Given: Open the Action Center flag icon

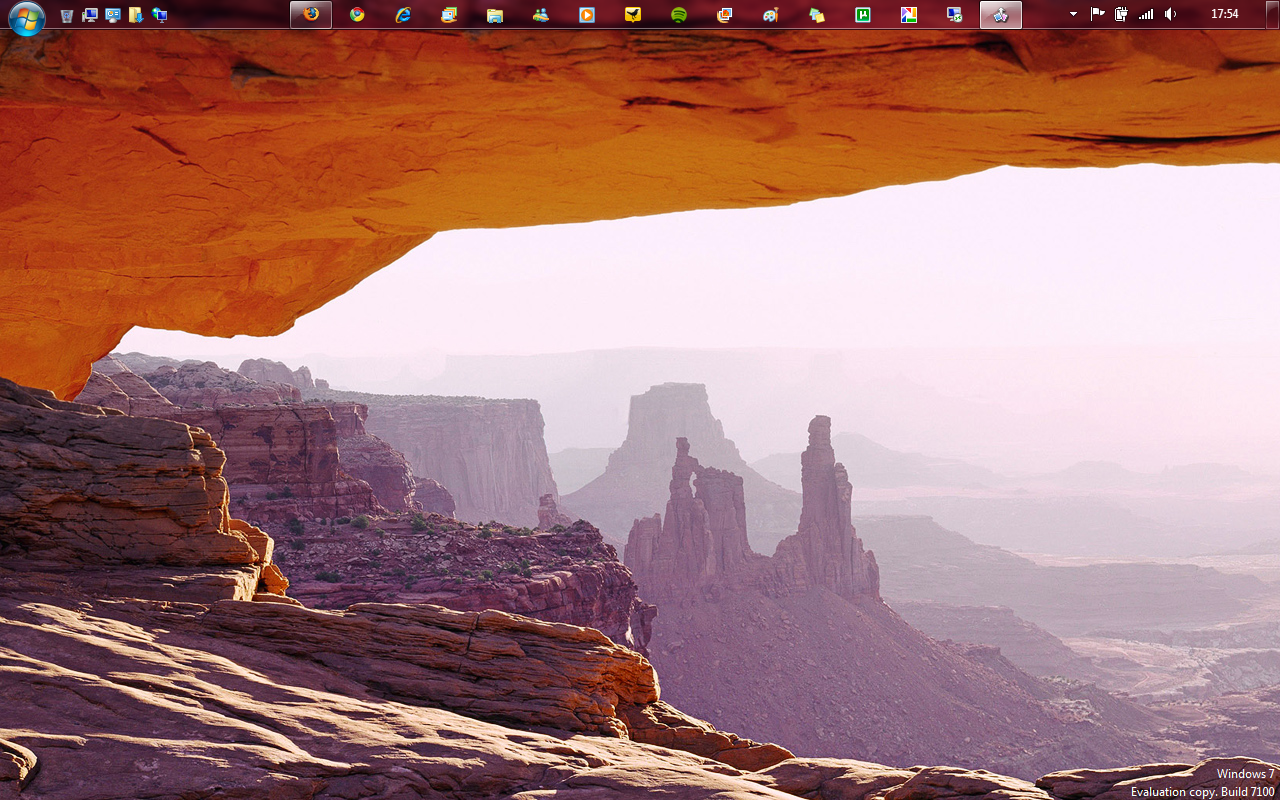Looking at the screenshot, I should pos(1097,14).
